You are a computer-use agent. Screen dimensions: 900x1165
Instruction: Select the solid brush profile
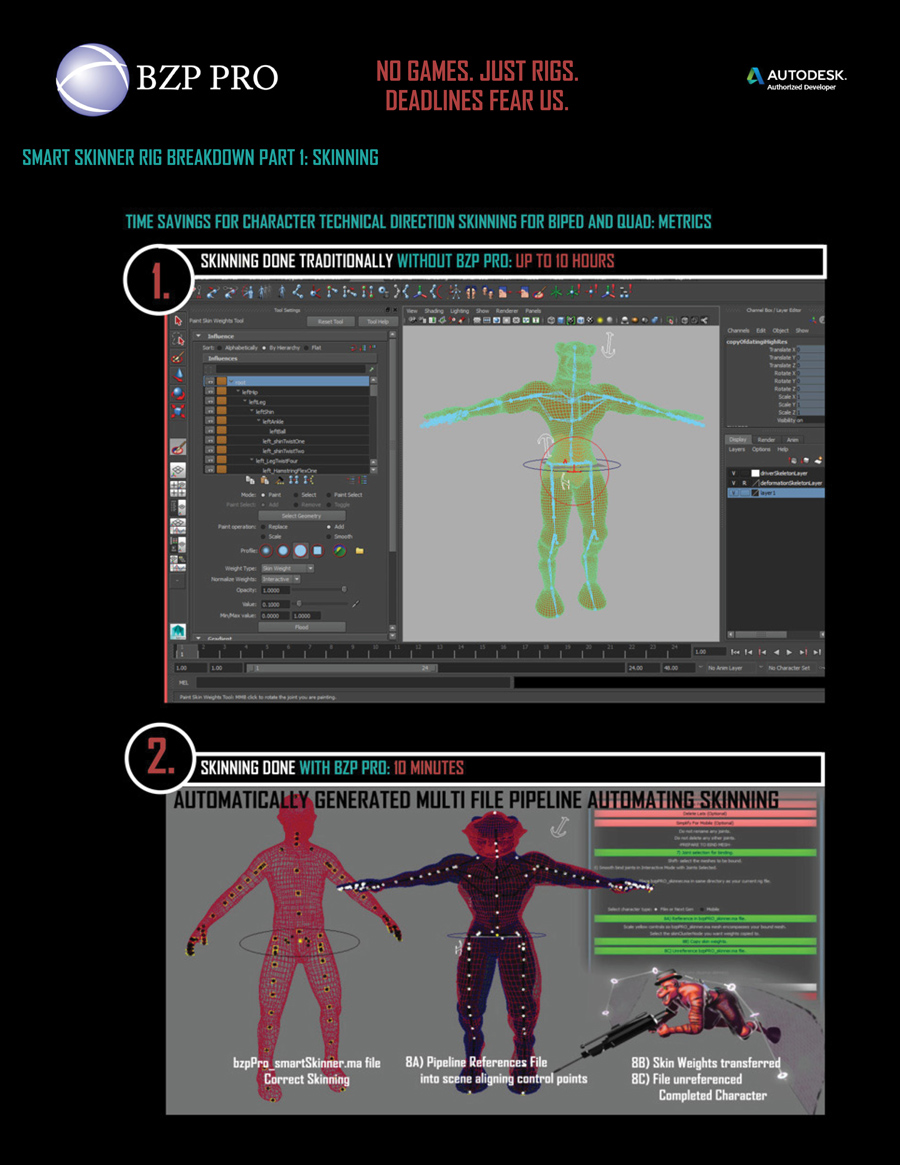pos(300,551)
